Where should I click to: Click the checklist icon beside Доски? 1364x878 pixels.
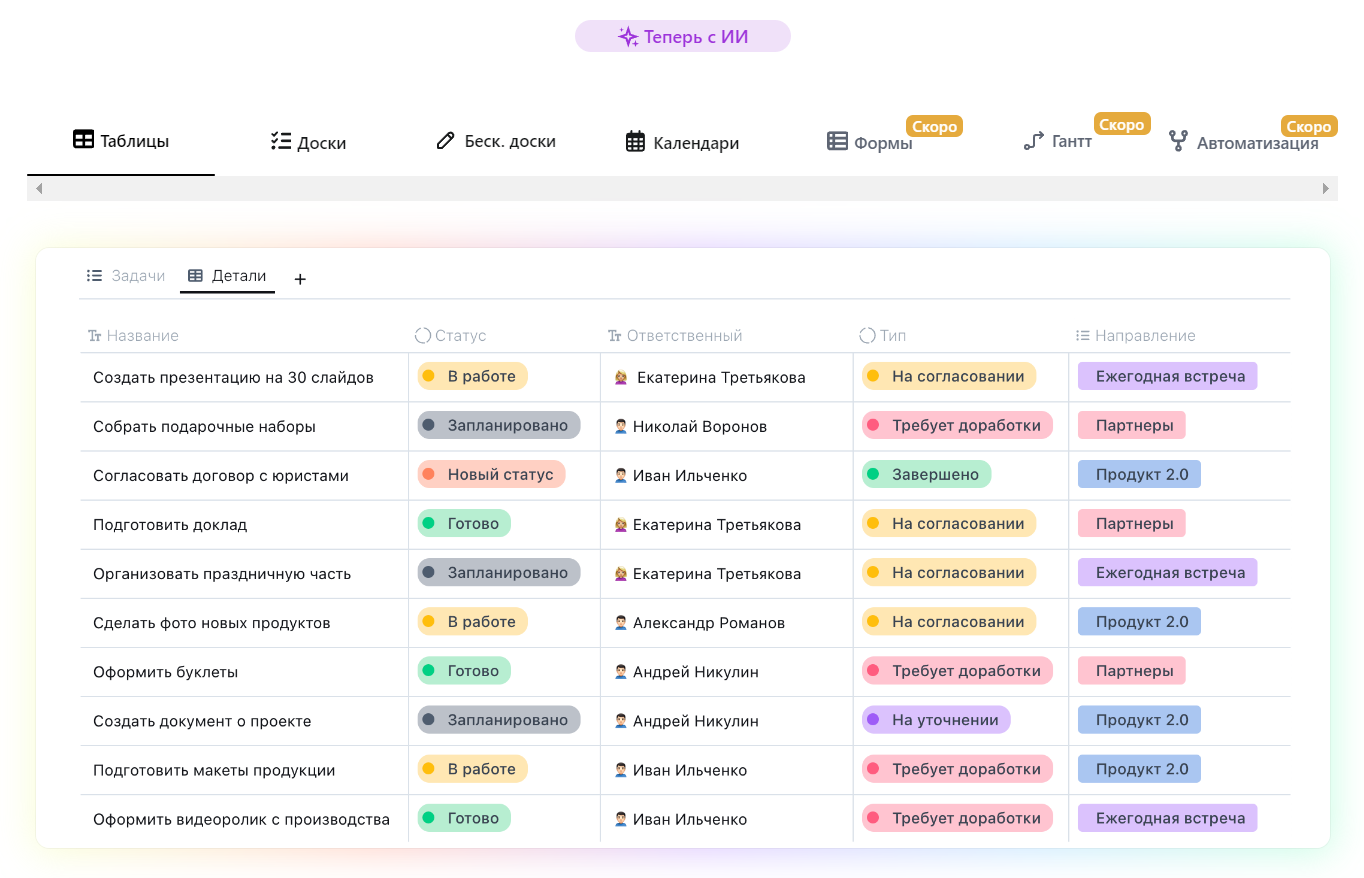(x=281, y=142)
